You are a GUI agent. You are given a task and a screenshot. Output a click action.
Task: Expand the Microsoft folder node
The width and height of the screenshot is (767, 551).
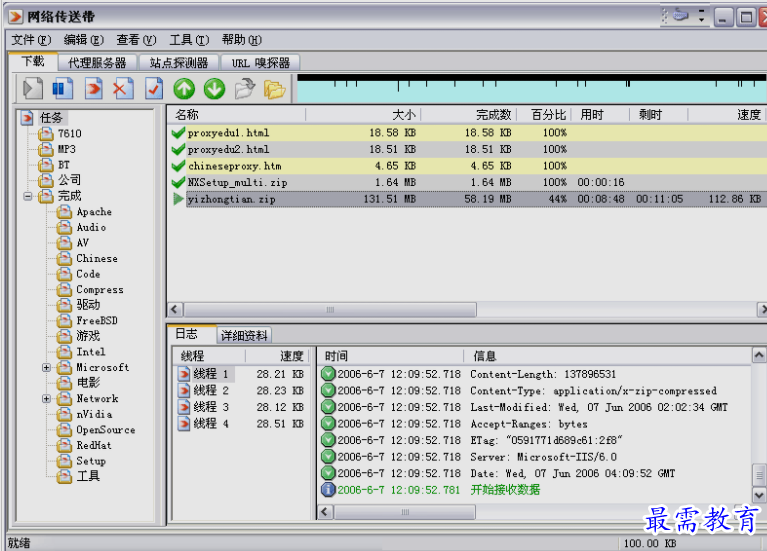(x=46, y=367)
